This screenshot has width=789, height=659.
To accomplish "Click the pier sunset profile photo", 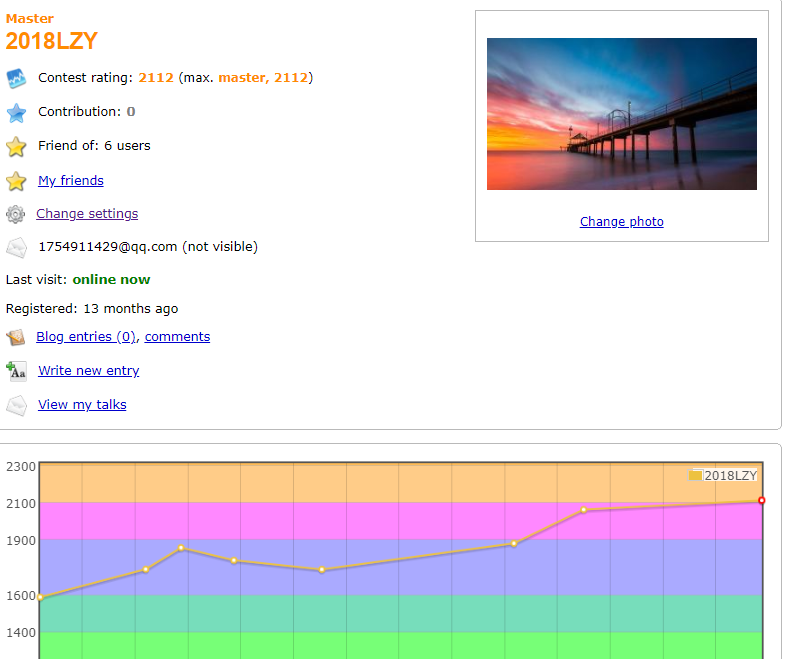I will click(621, 114).
